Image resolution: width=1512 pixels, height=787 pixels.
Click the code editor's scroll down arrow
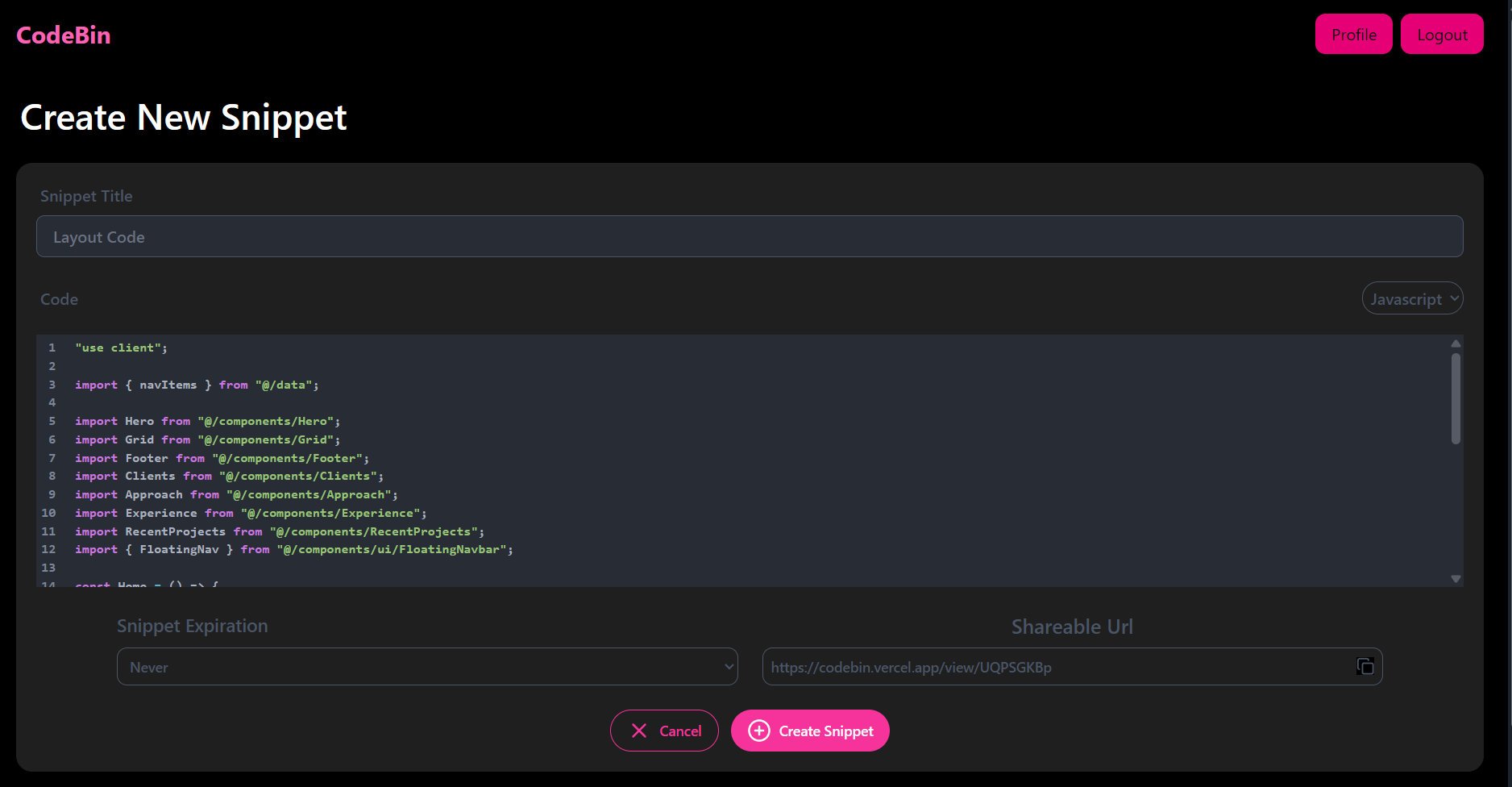coord(1456,578)
